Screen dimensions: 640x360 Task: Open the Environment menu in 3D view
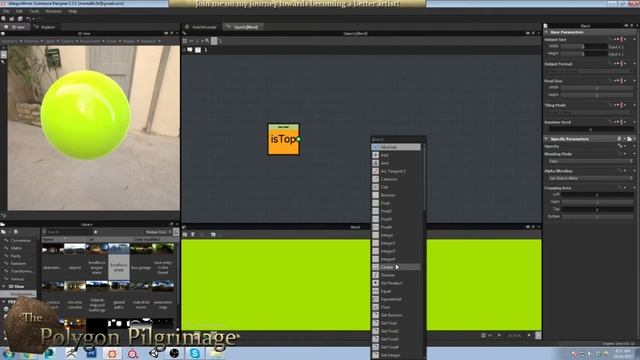[x=91, y=41]
